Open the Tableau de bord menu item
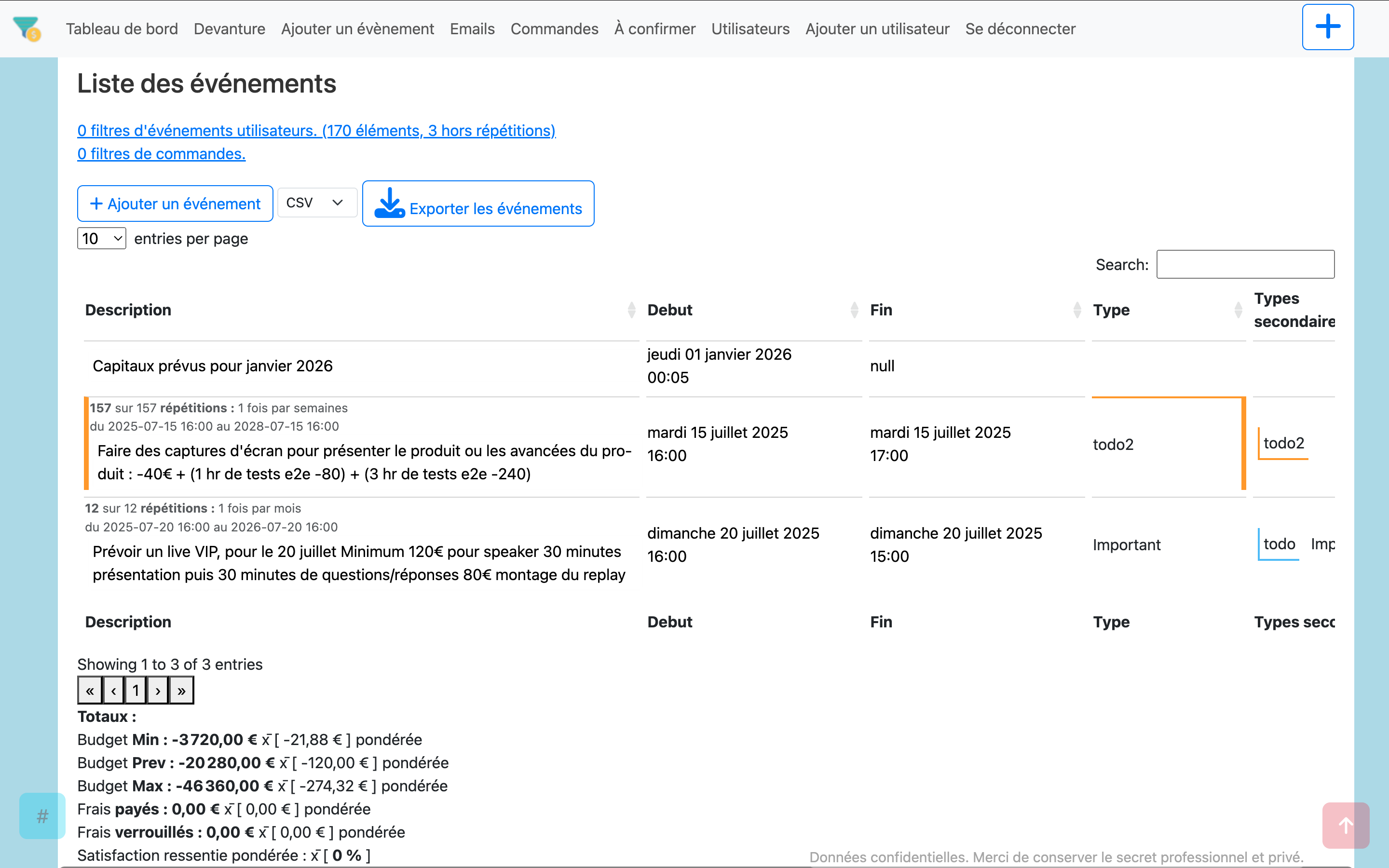 [122, 29]
